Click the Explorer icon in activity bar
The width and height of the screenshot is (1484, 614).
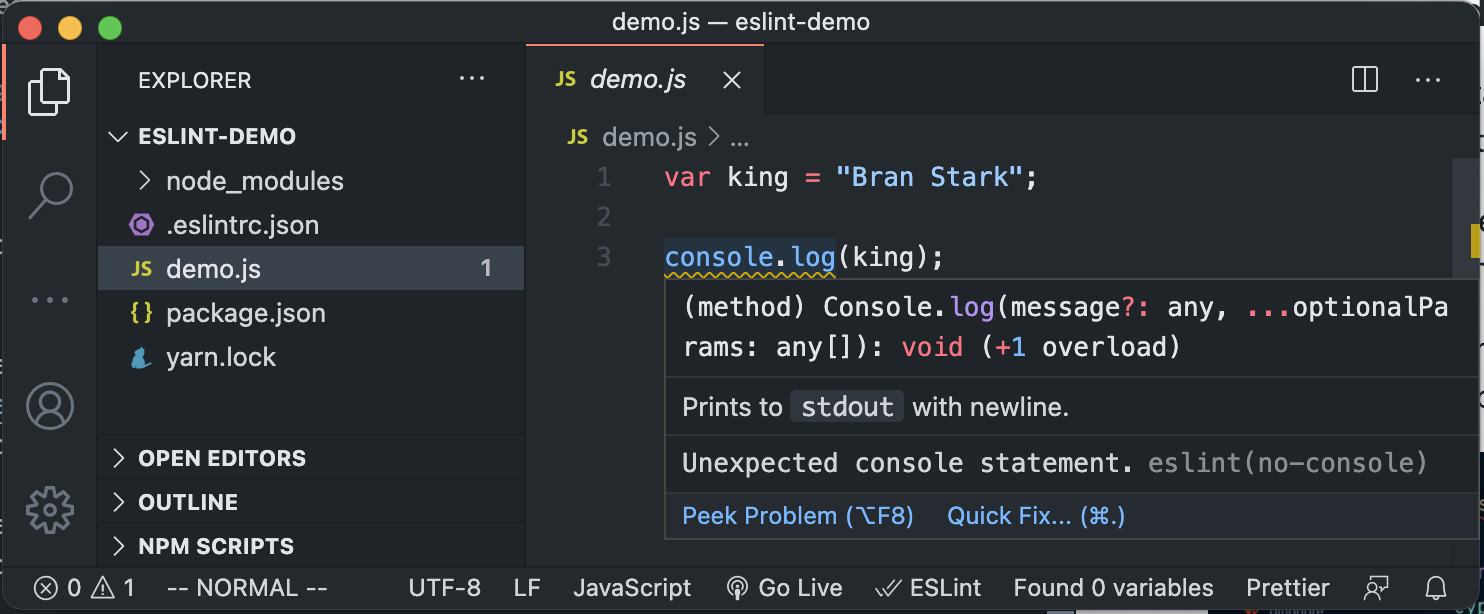click(50, 90)
